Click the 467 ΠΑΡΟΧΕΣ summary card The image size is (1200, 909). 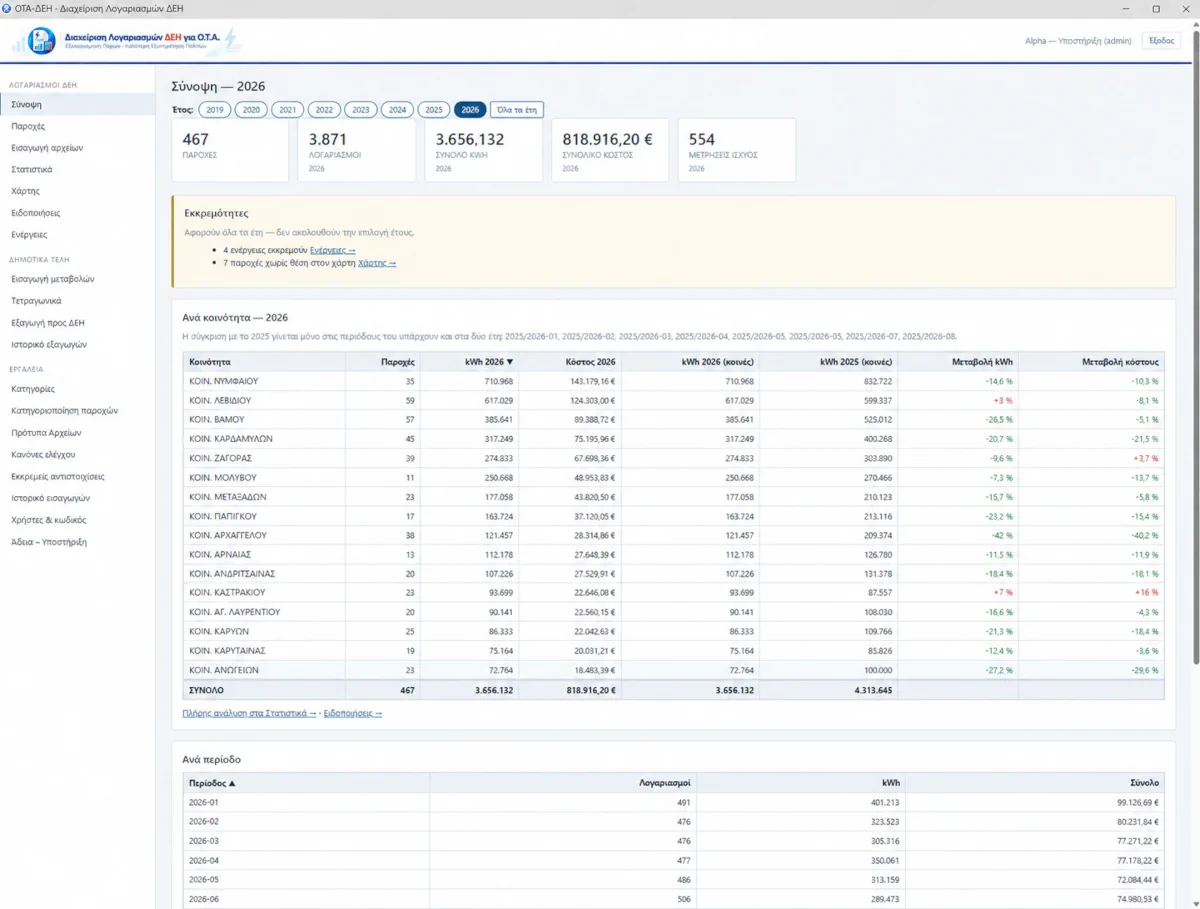point(230,150)
